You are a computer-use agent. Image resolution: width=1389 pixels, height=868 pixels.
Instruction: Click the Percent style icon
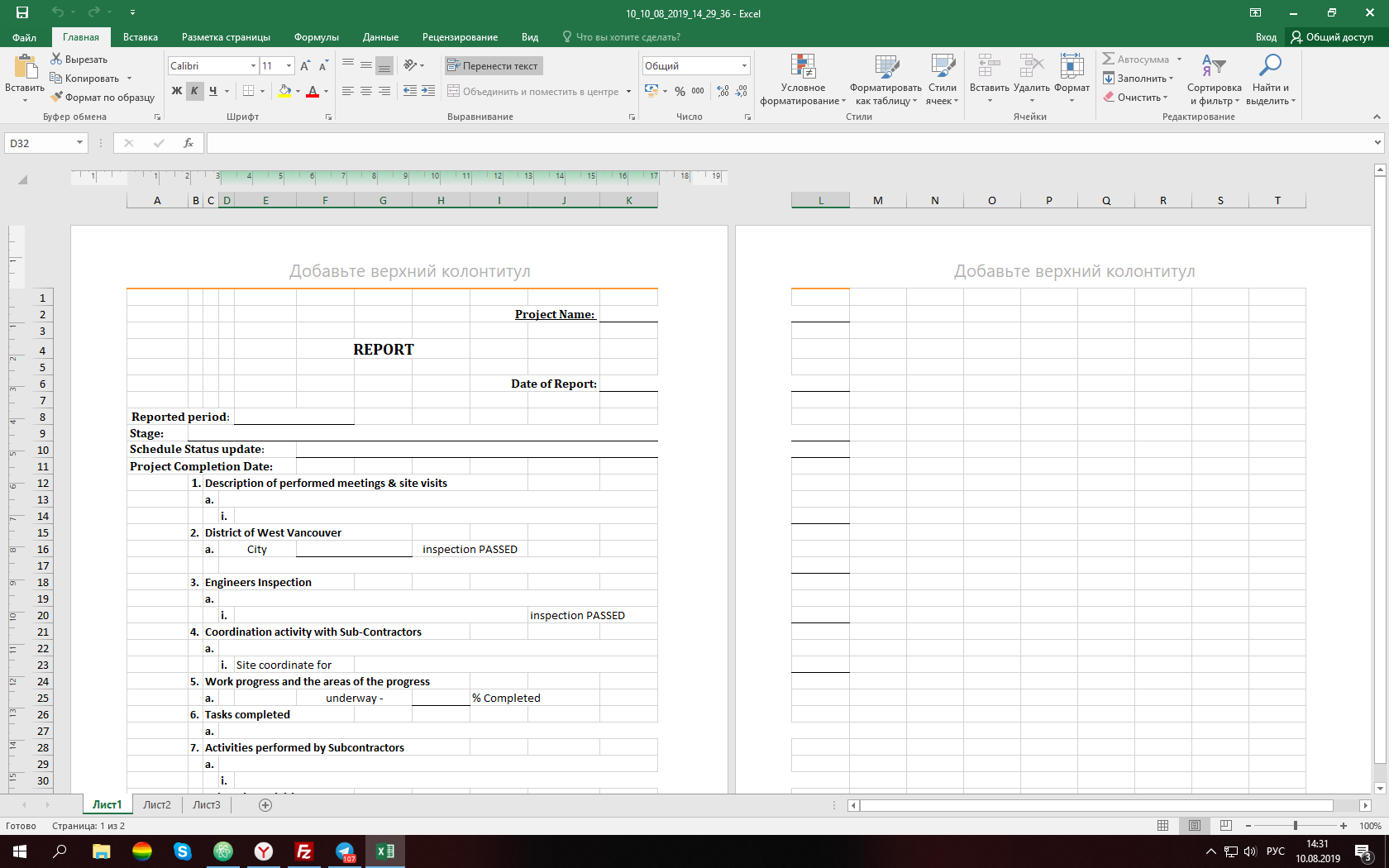[x=680, y=91]
